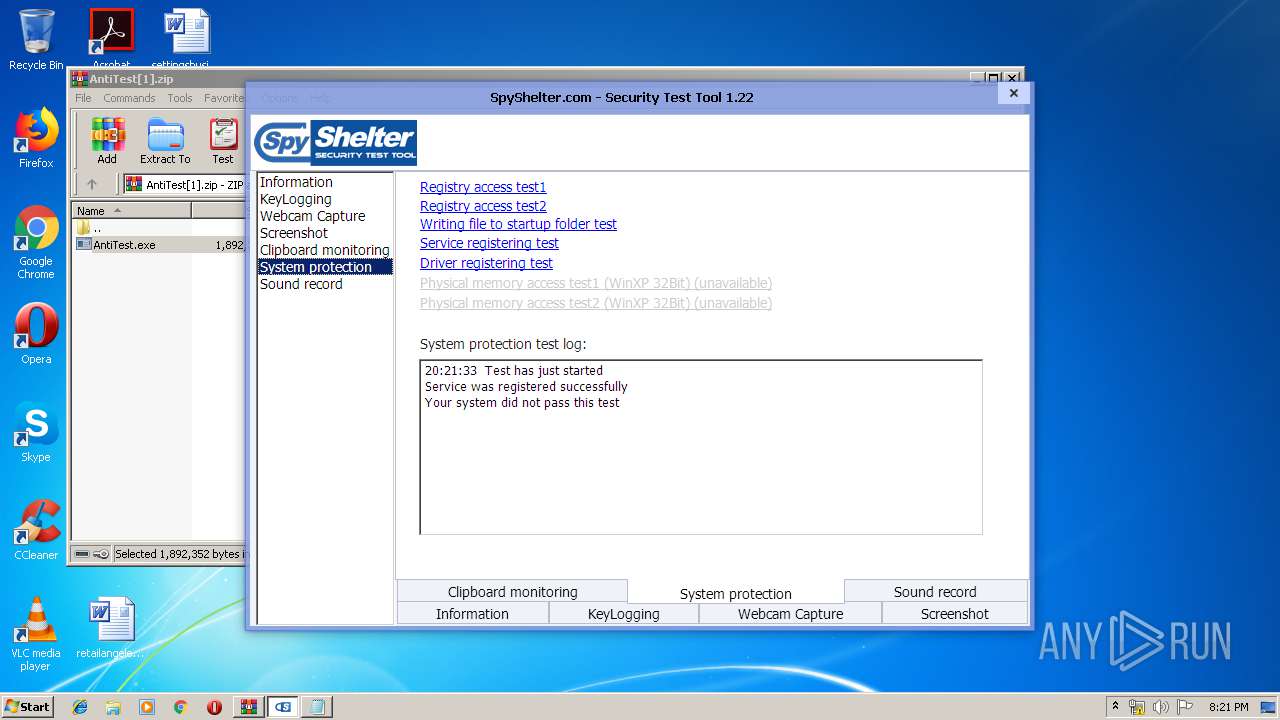1280x720 pixels.
Task: Switch to the Webcam Capture tab
Action: (790, 614)
